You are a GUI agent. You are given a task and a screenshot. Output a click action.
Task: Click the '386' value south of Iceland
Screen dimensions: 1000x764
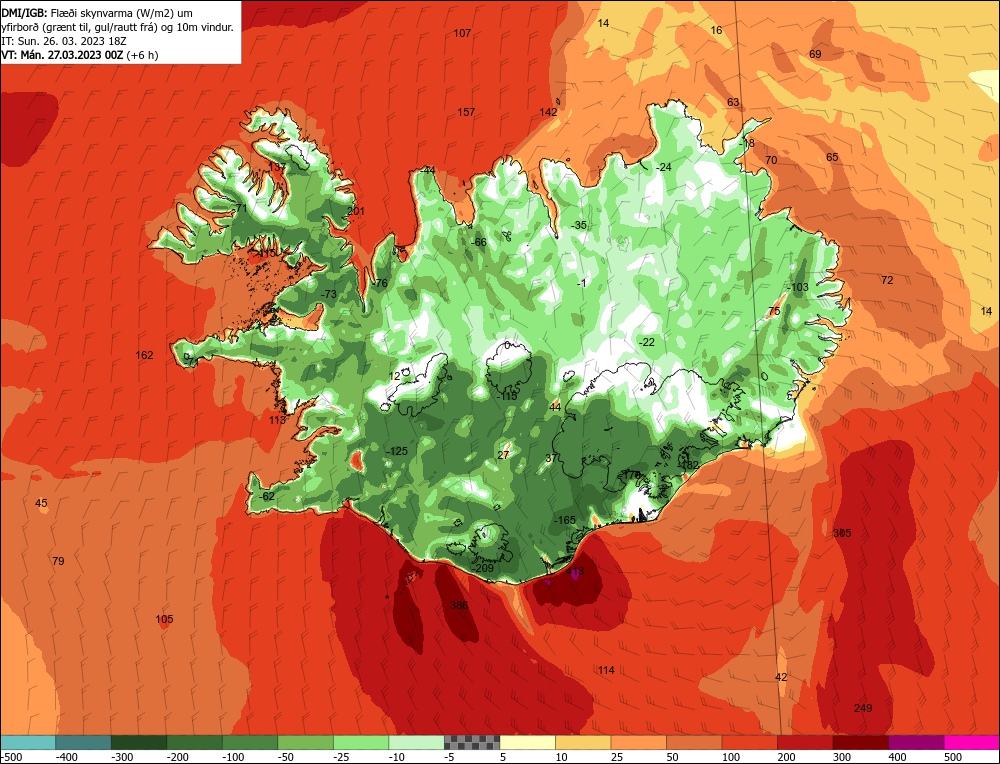click(x=459, y=605)
